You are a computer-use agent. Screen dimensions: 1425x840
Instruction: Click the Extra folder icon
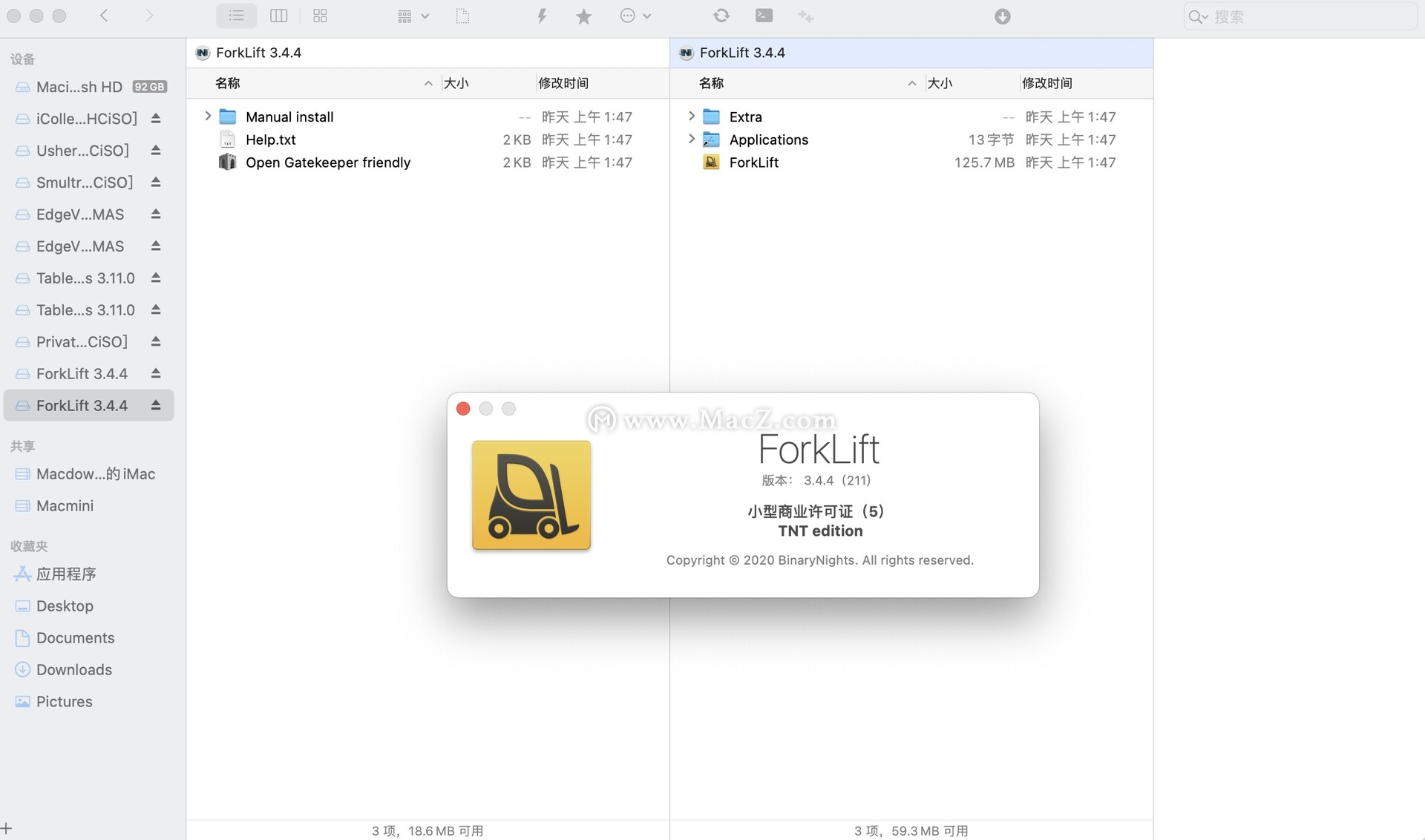click(712, 117)
